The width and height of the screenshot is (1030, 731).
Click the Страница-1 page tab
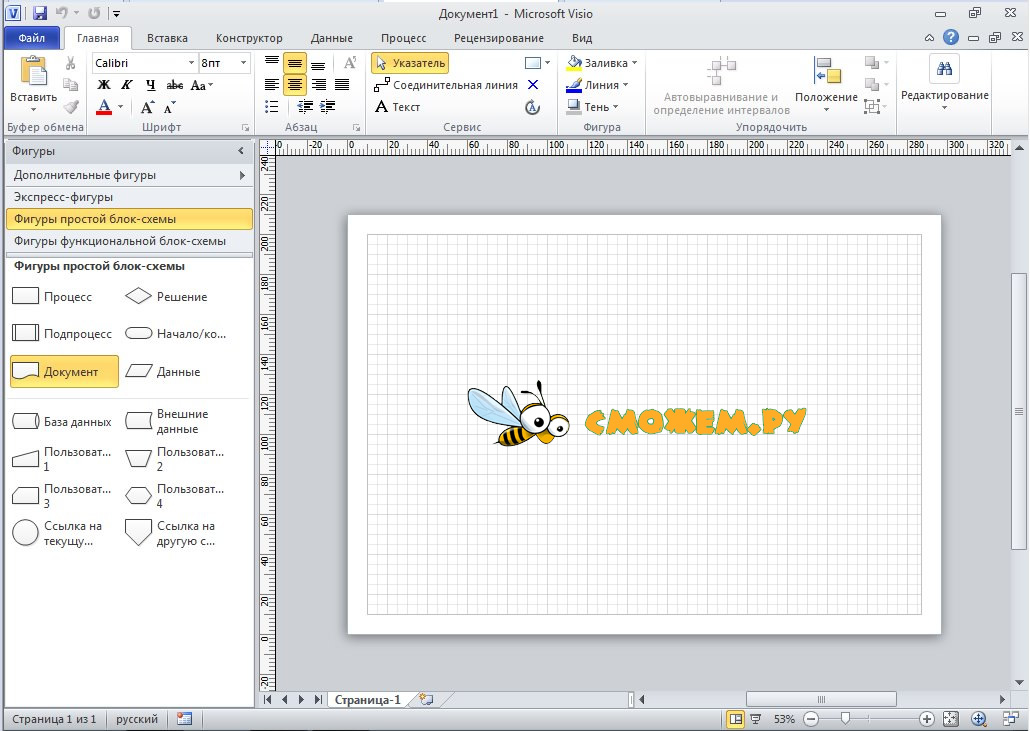tap(367, 699)
